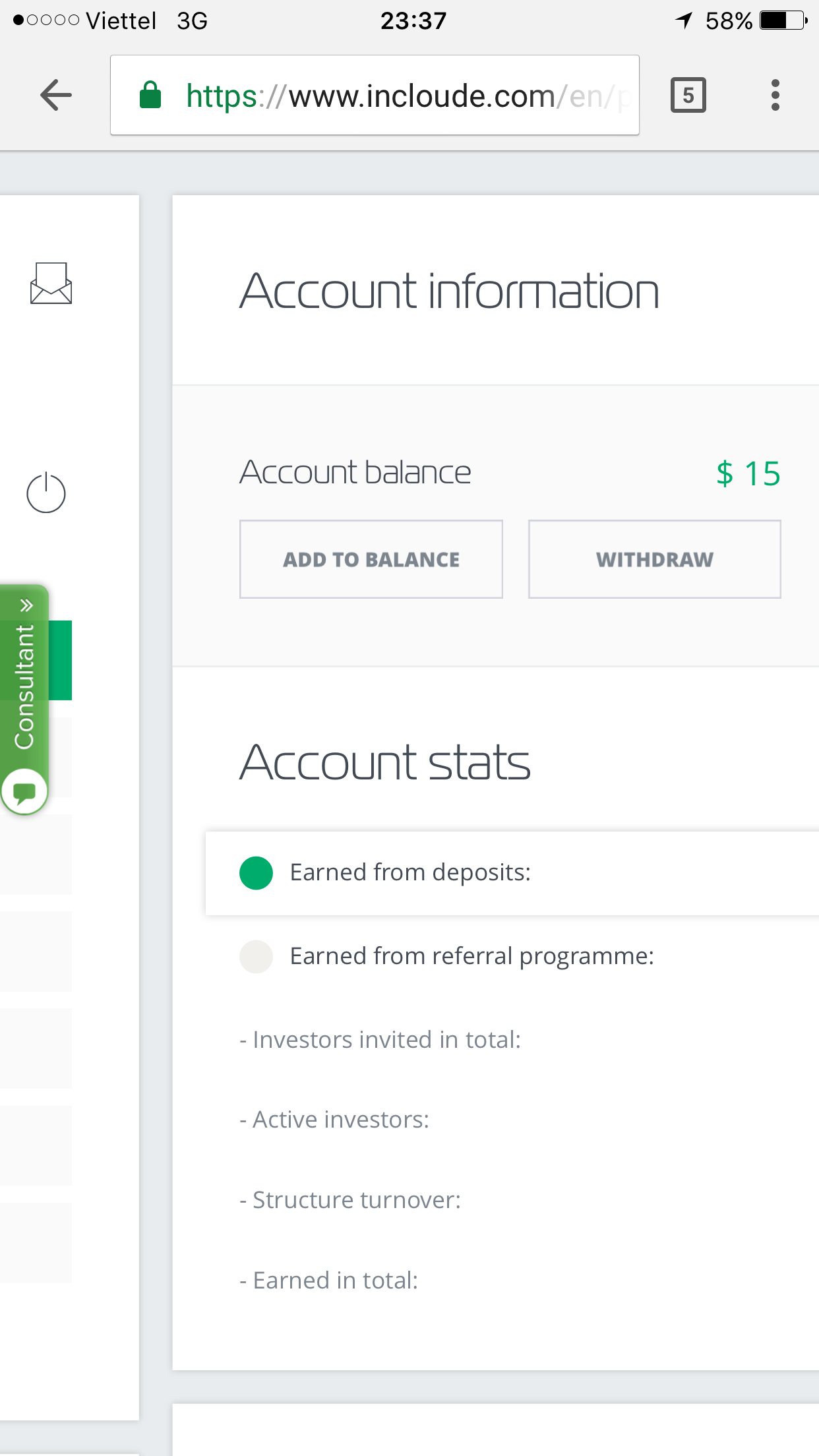Click the Account information heading

click(449, 291)
